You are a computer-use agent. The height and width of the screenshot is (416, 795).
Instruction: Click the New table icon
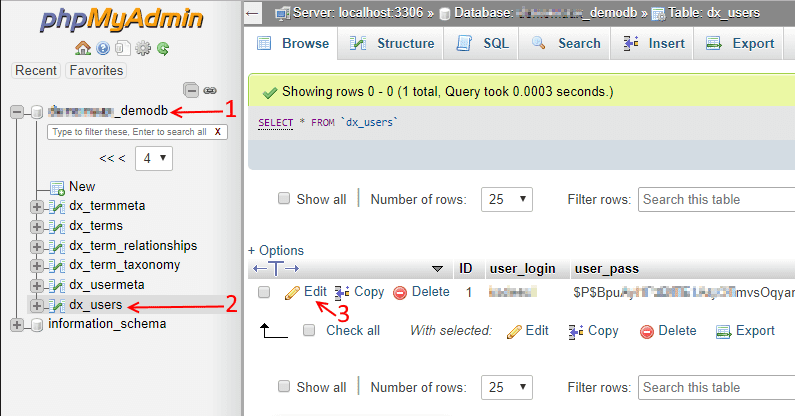(x=57, y=188)
